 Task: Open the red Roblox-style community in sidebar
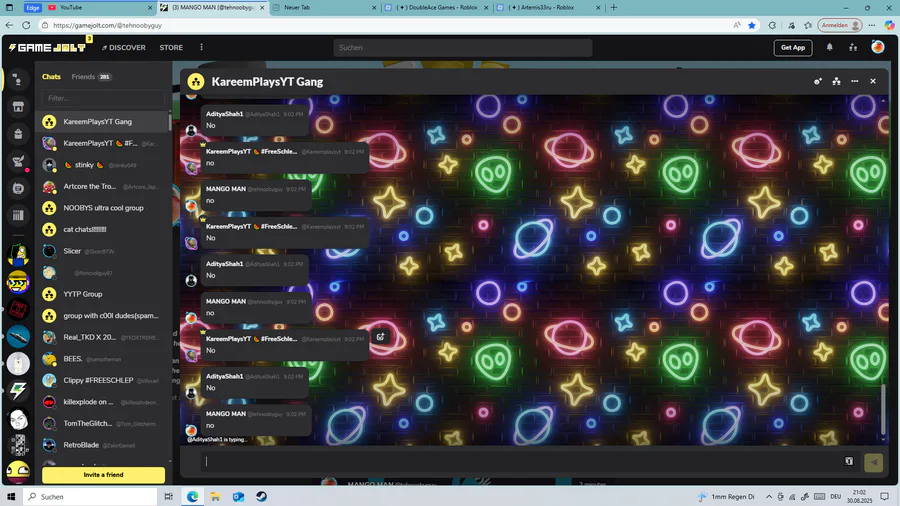click(18, 310)
